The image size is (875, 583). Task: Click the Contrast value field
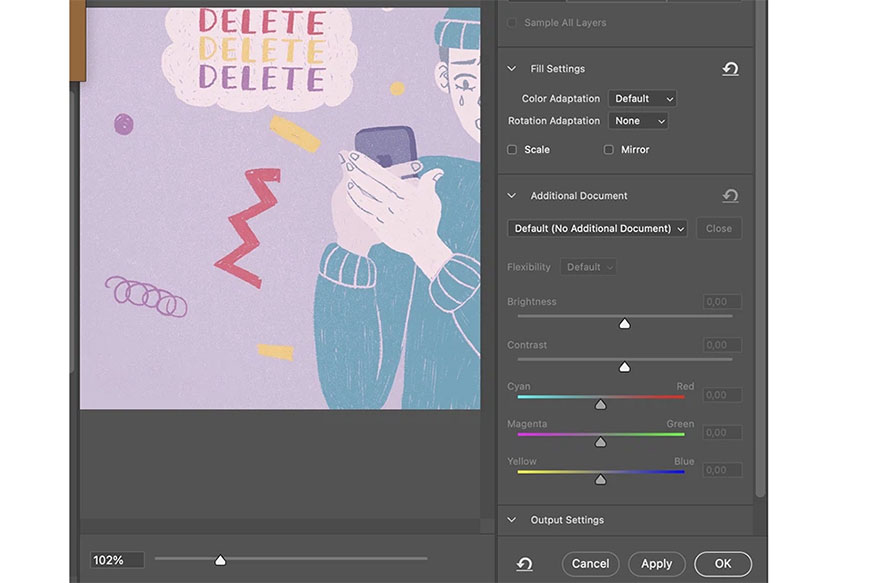coord(722,345)
